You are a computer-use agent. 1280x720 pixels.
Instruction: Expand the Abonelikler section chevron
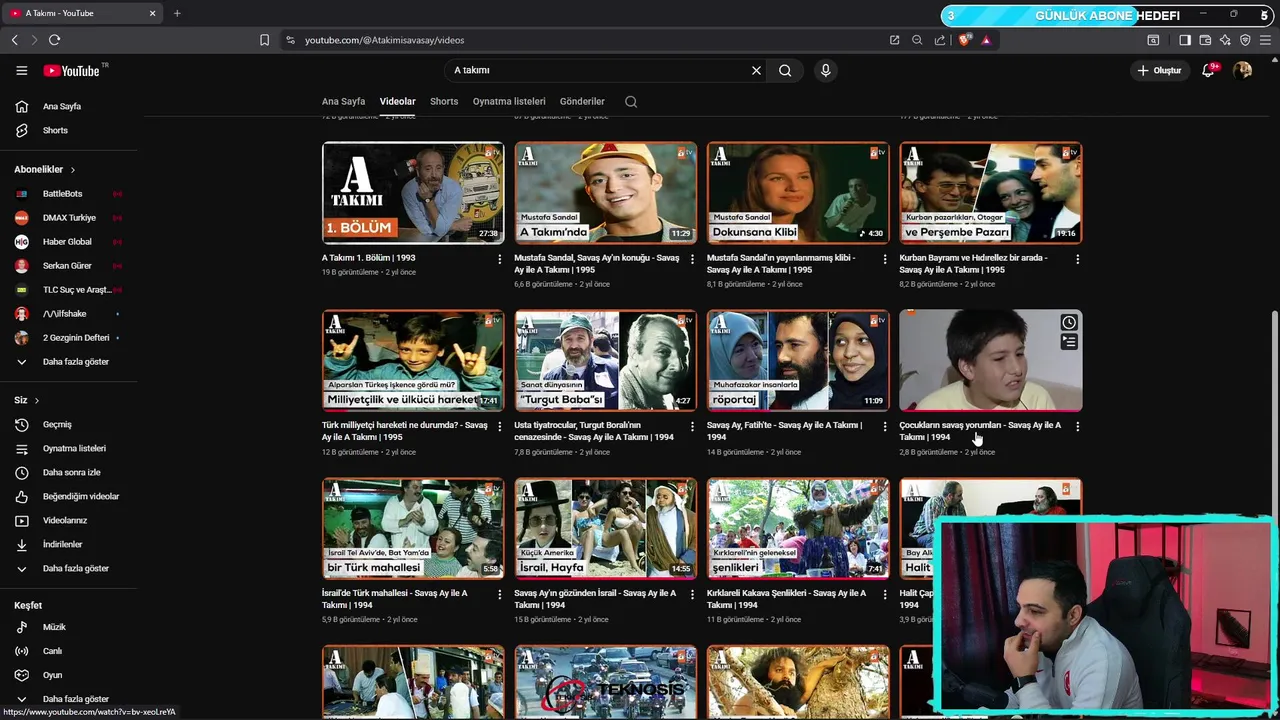pyautogui.click(x=72, y=170)
